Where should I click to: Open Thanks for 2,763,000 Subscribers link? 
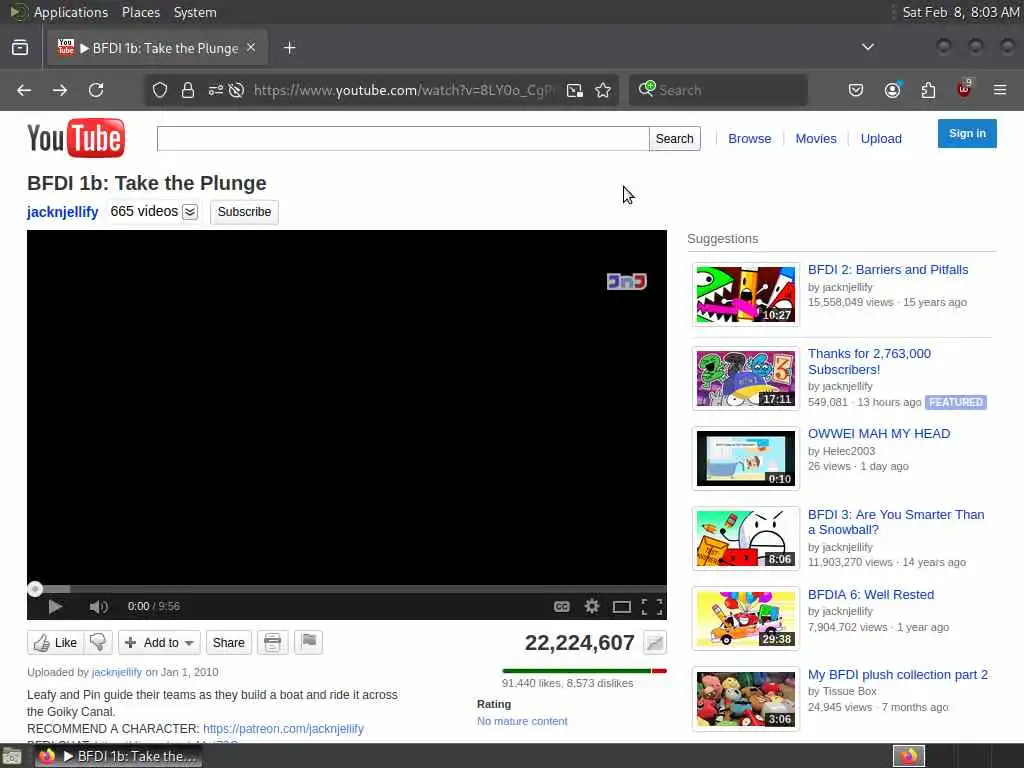click(869, 361)
